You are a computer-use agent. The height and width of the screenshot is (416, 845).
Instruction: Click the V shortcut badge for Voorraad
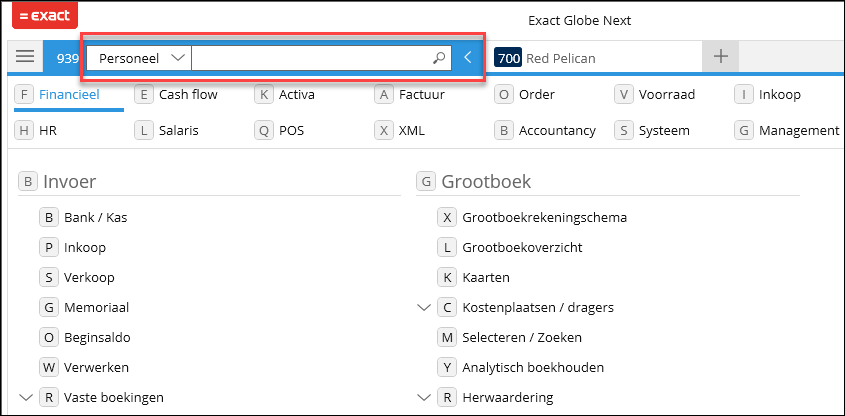[624, 95]
